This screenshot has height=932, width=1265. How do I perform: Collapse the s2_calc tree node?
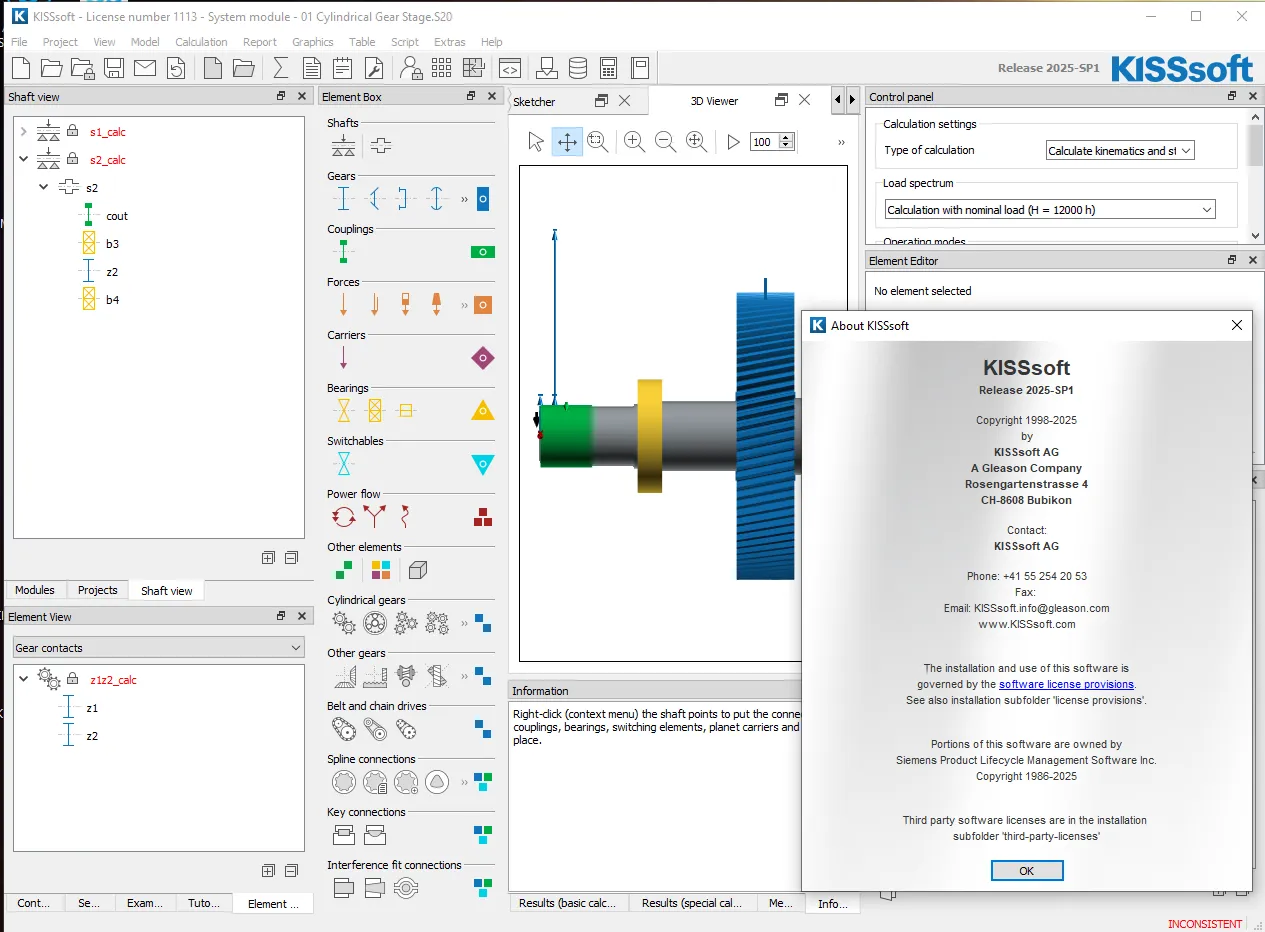[x=24, y=159]
